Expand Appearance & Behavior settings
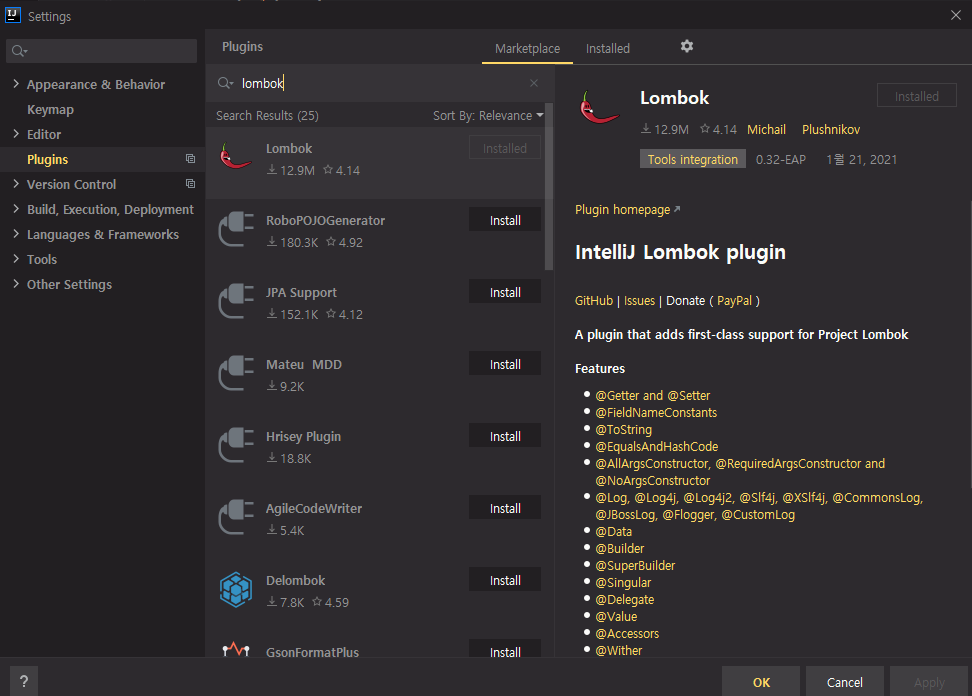The image size is (972, 696). (x=16, y=84)
